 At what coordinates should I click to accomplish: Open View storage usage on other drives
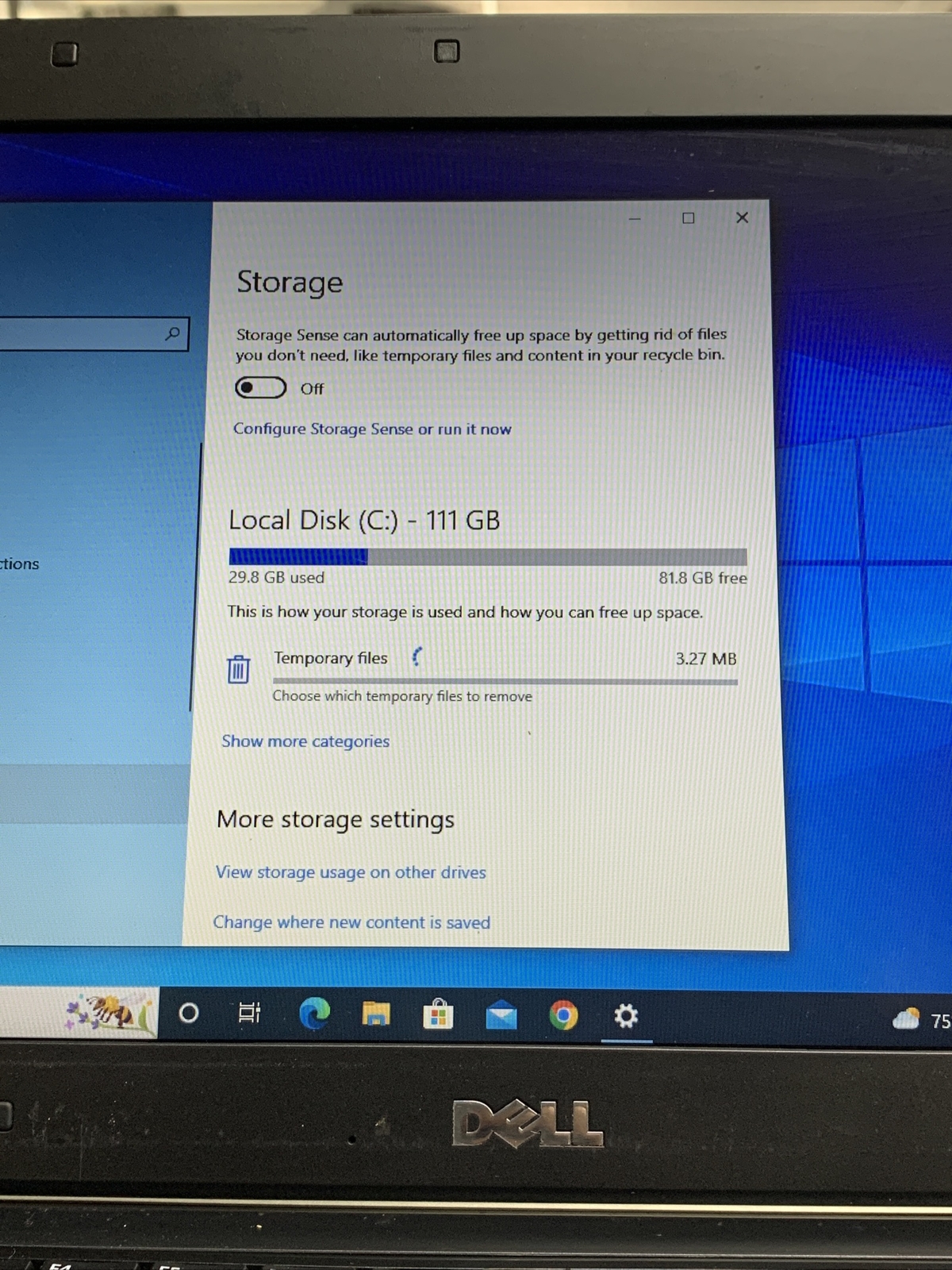(x=351, y=872)
